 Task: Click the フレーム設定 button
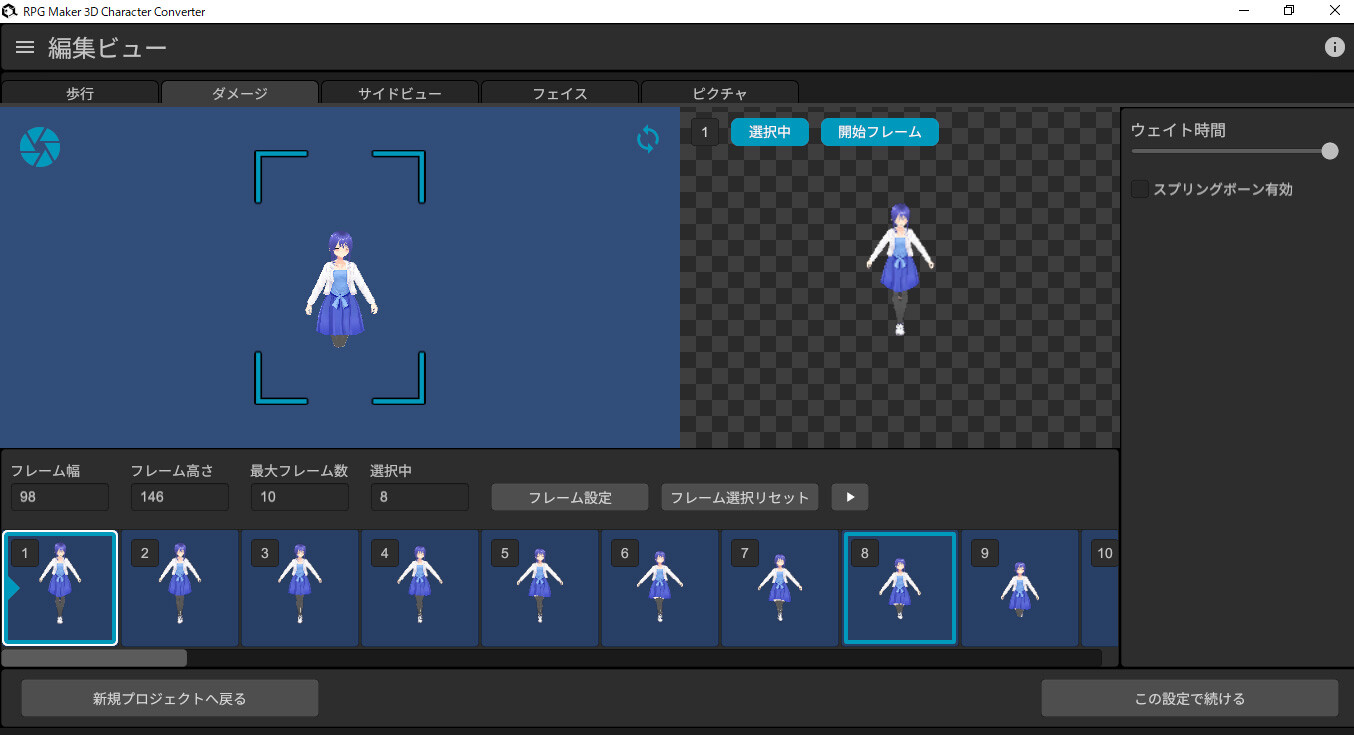click(569, 496)
